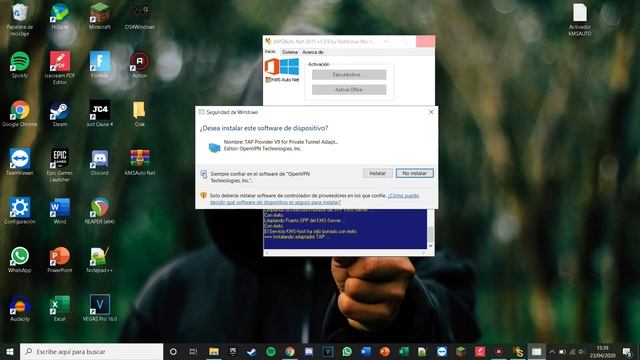Select the Activador KMSAUTO file on desktop
The image size is (640, 360).
580,19
